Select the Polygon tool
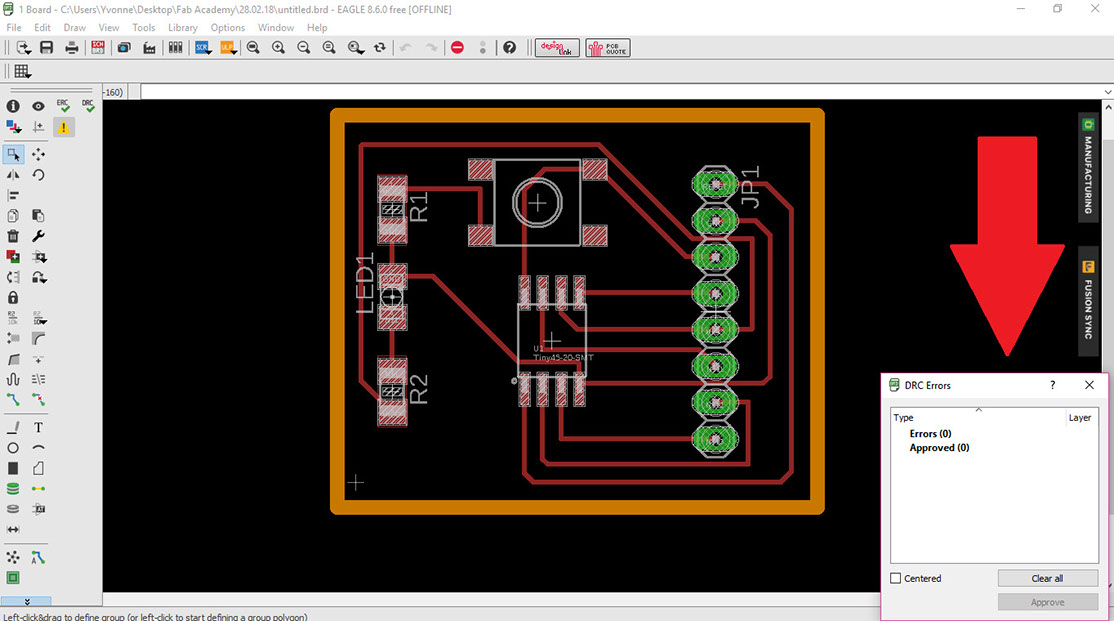Viewport: 1114px width, 621px height. coord(38,468)
